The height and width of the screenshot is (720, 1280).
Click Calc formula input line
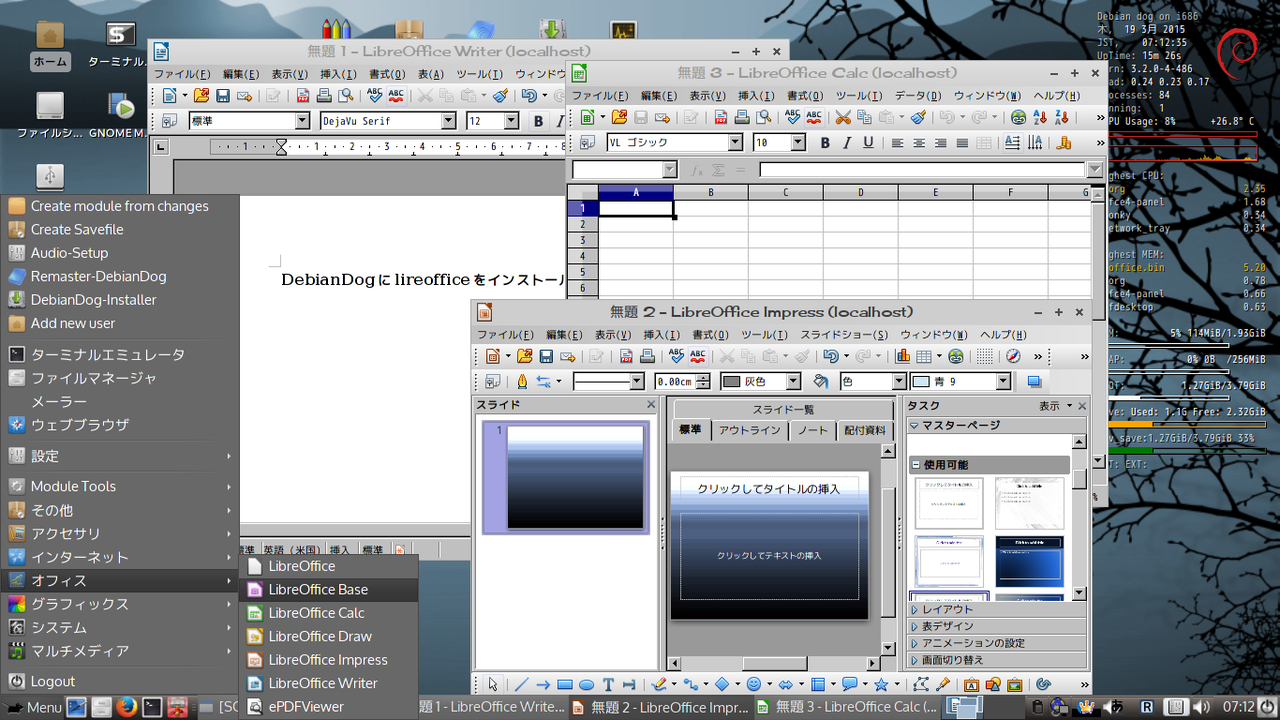[x=923, y=170]
